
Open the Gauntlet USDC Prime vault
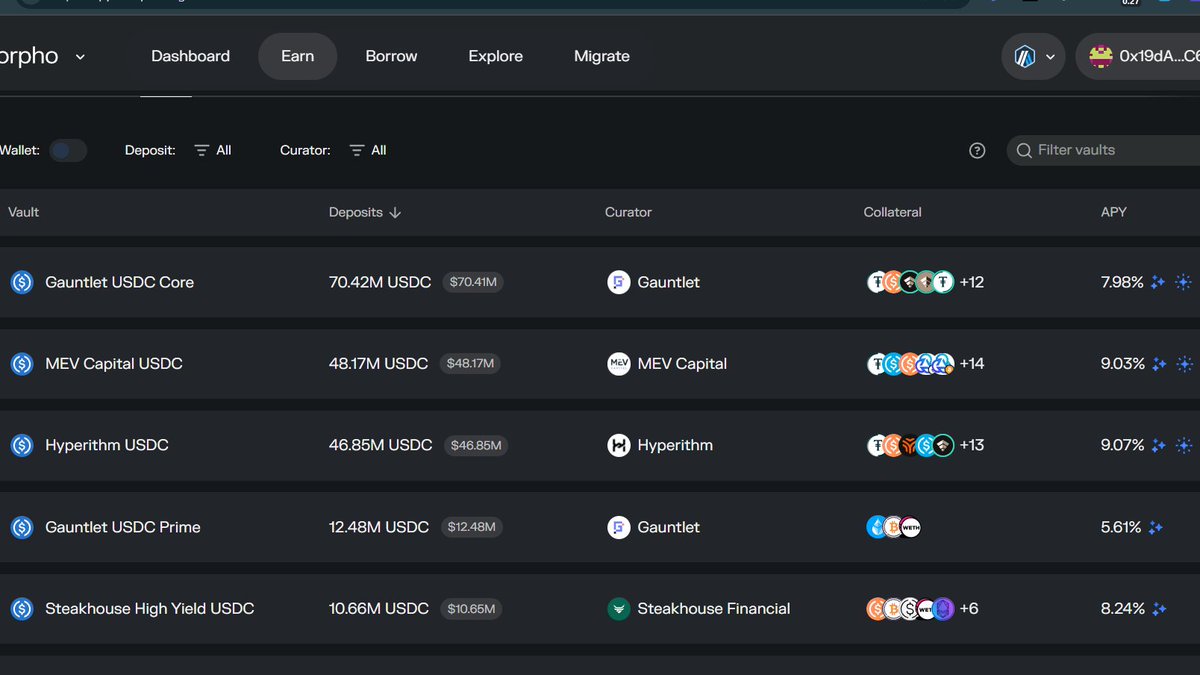coord(123,527)
